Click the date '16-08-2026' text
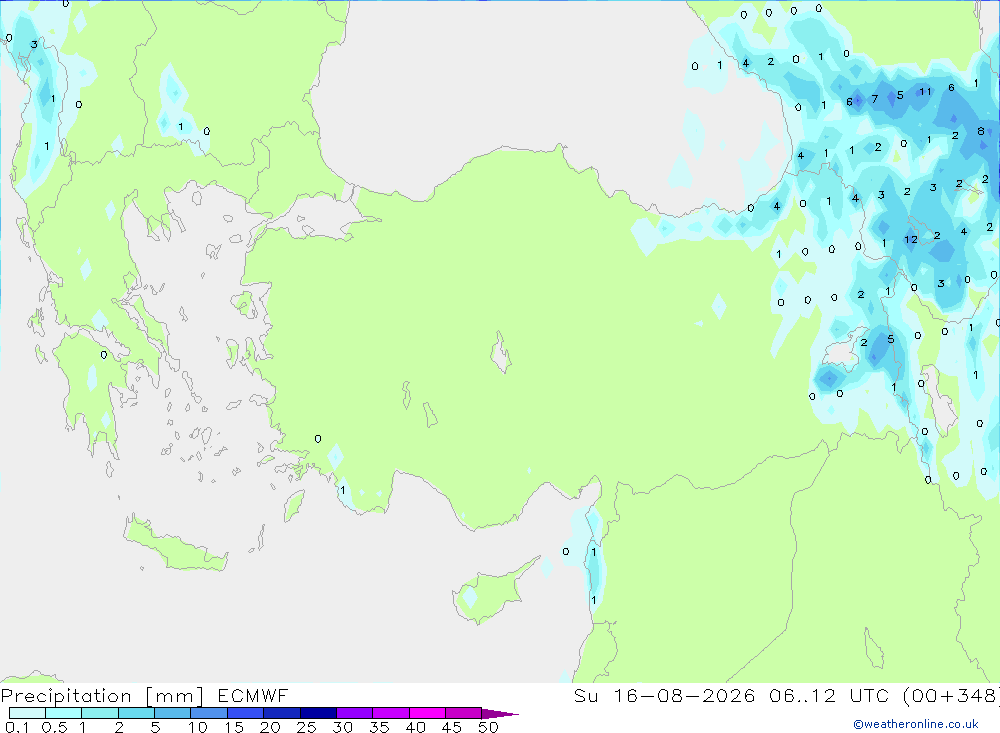The height and width of the screenshot is (733, 1000). [684, 695]
